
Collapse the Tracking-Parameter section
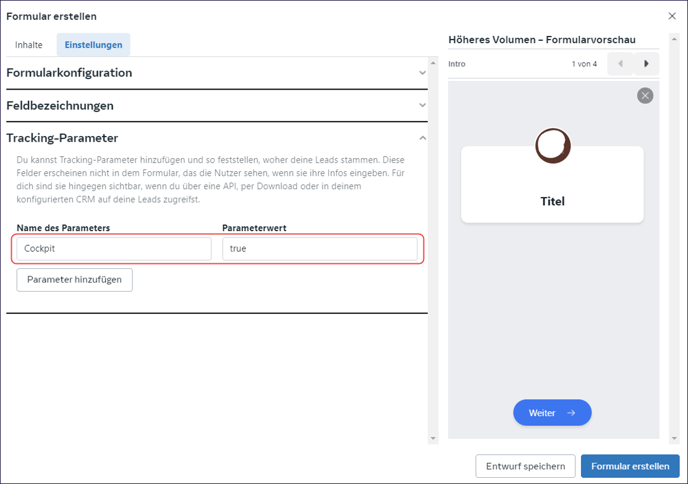point(217,138)
